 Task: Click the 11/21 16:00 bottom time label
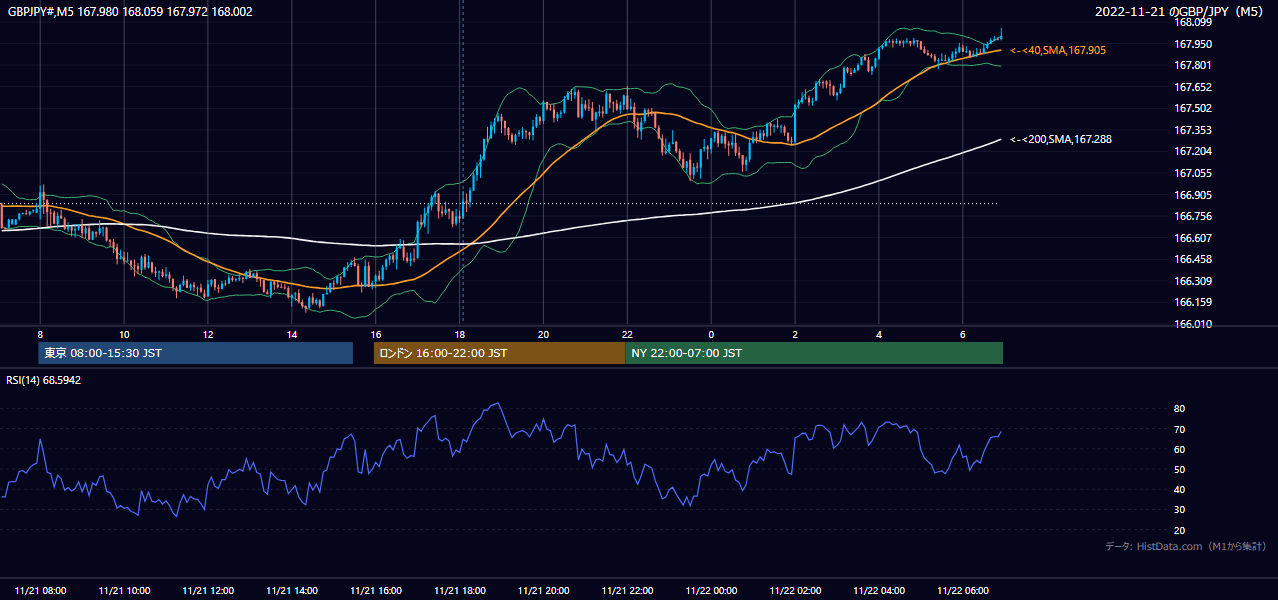pyautogui.click(x=377, y=590)
